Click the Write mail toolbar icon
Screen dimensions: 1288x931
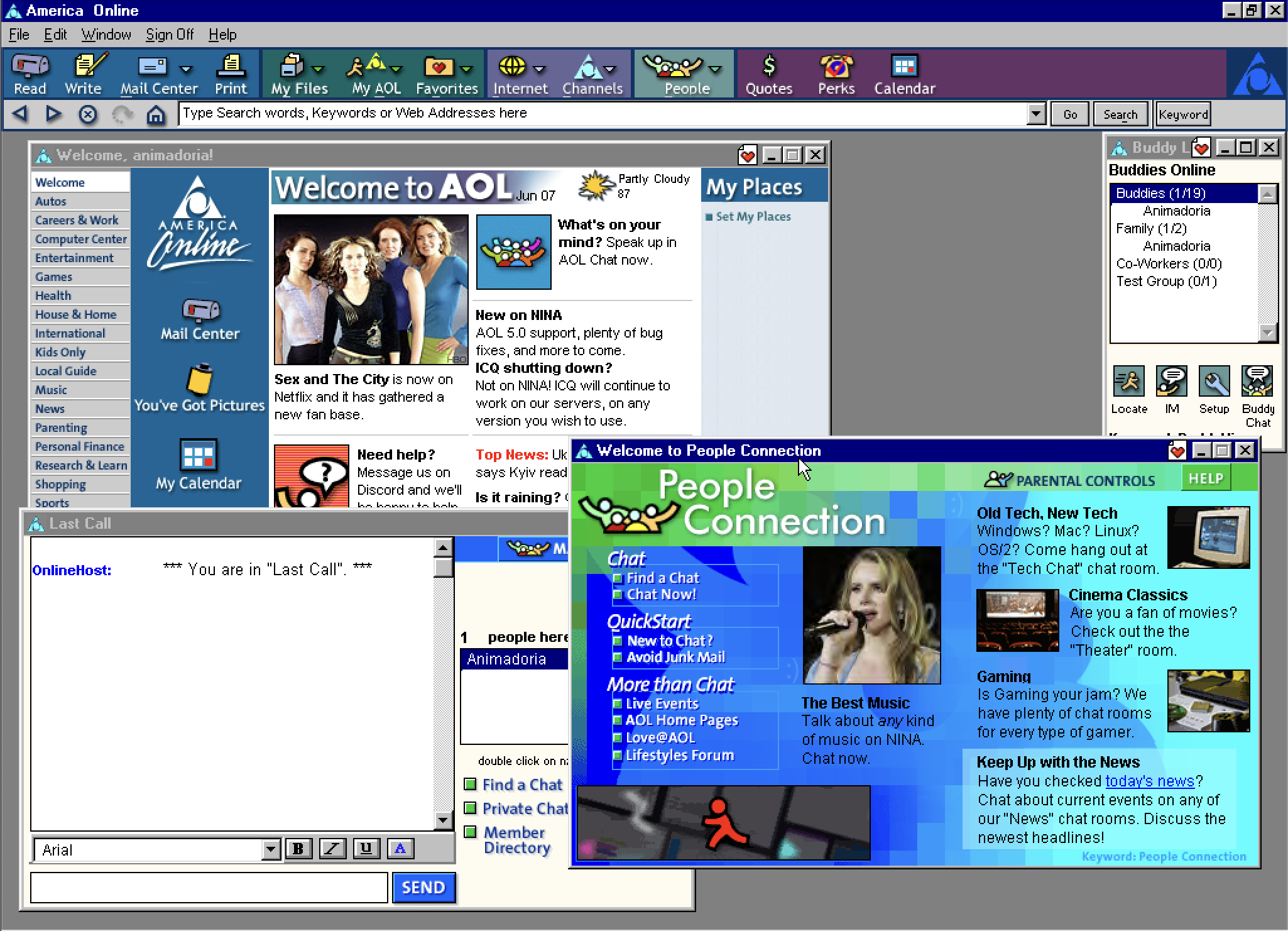tap(83, 74)
